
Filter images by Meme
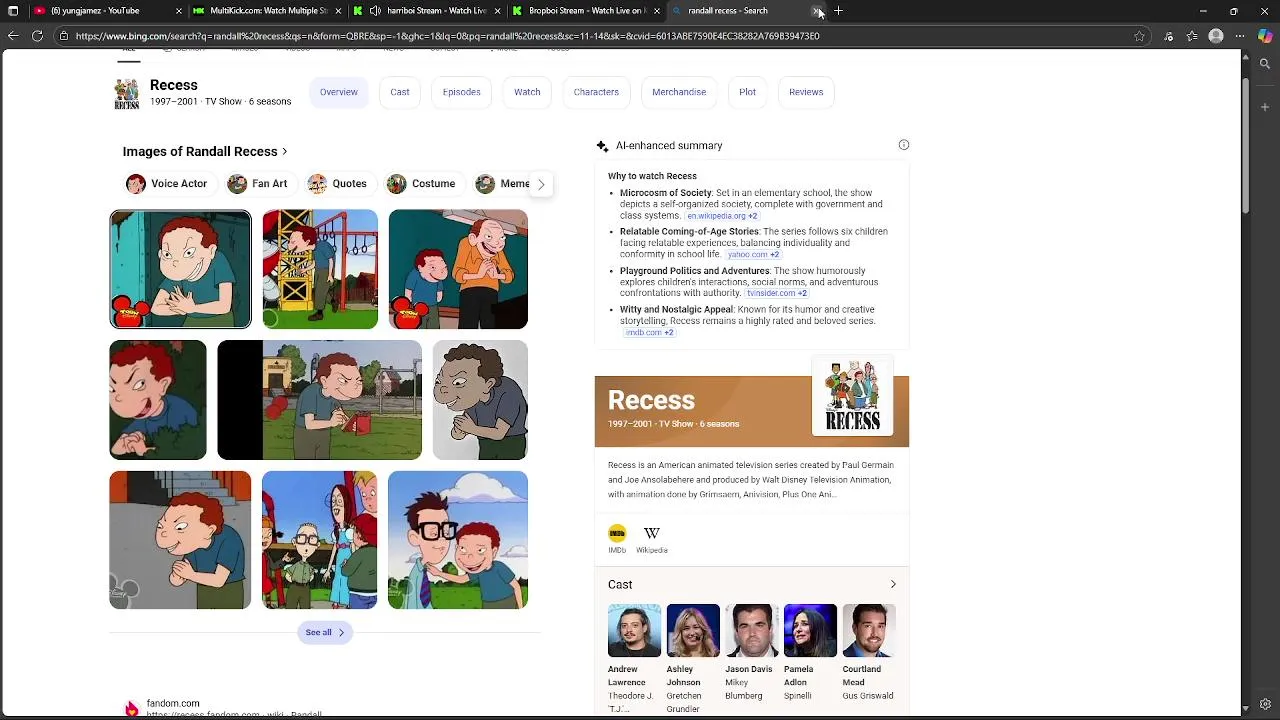tap(503, 184)
